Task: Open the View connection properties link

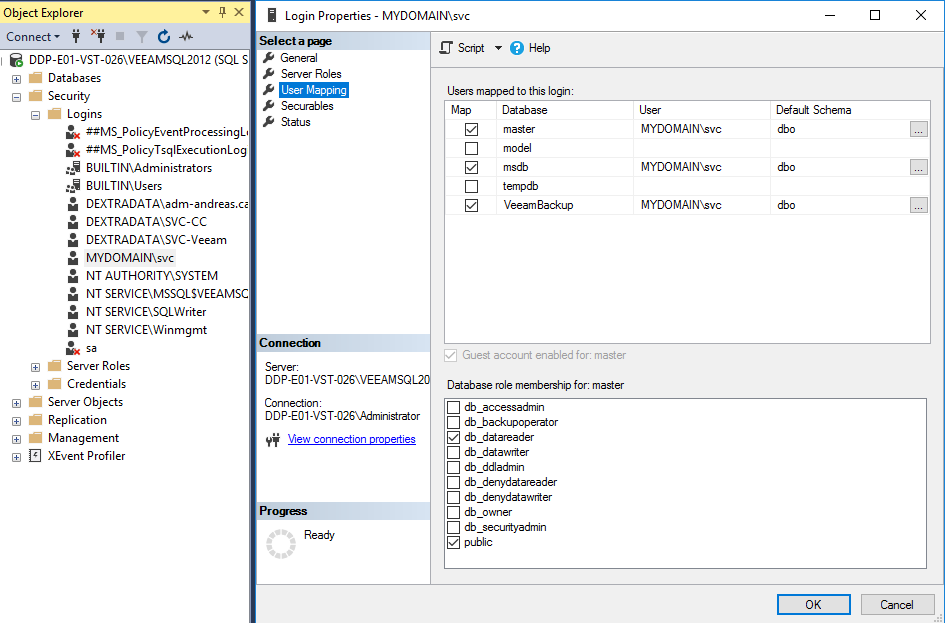Action: click(x=352, y=439)
